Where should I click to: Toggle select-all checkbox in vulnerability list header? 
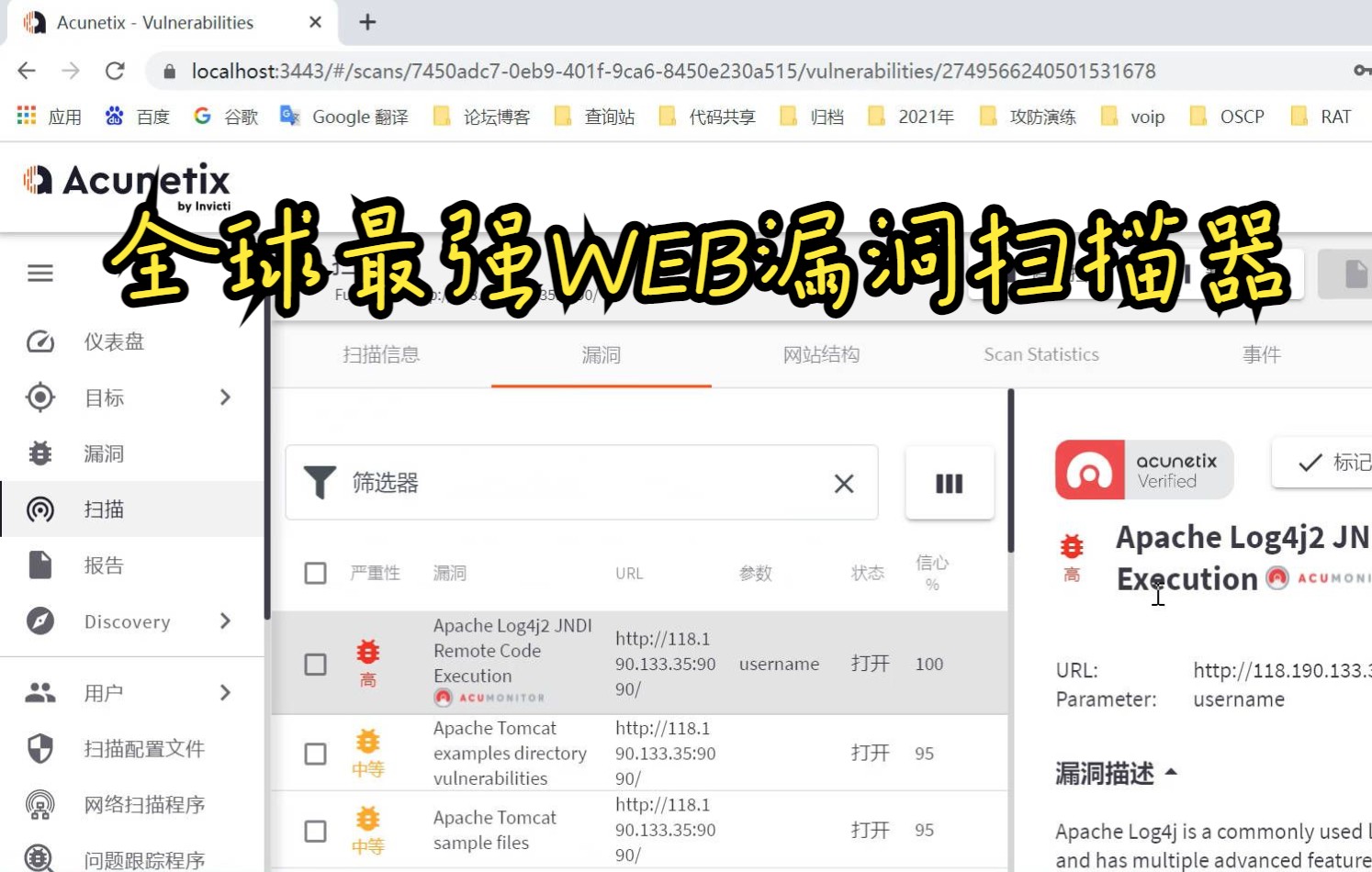point(316,572)
